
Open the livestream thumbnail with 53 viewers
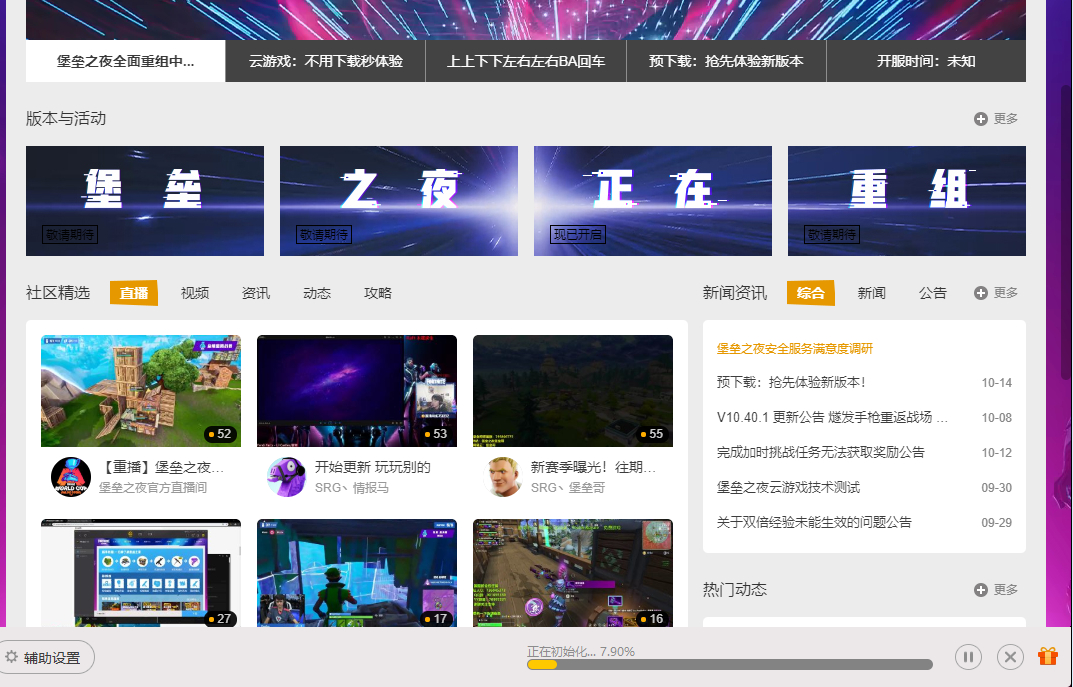[x=357, y=391]
